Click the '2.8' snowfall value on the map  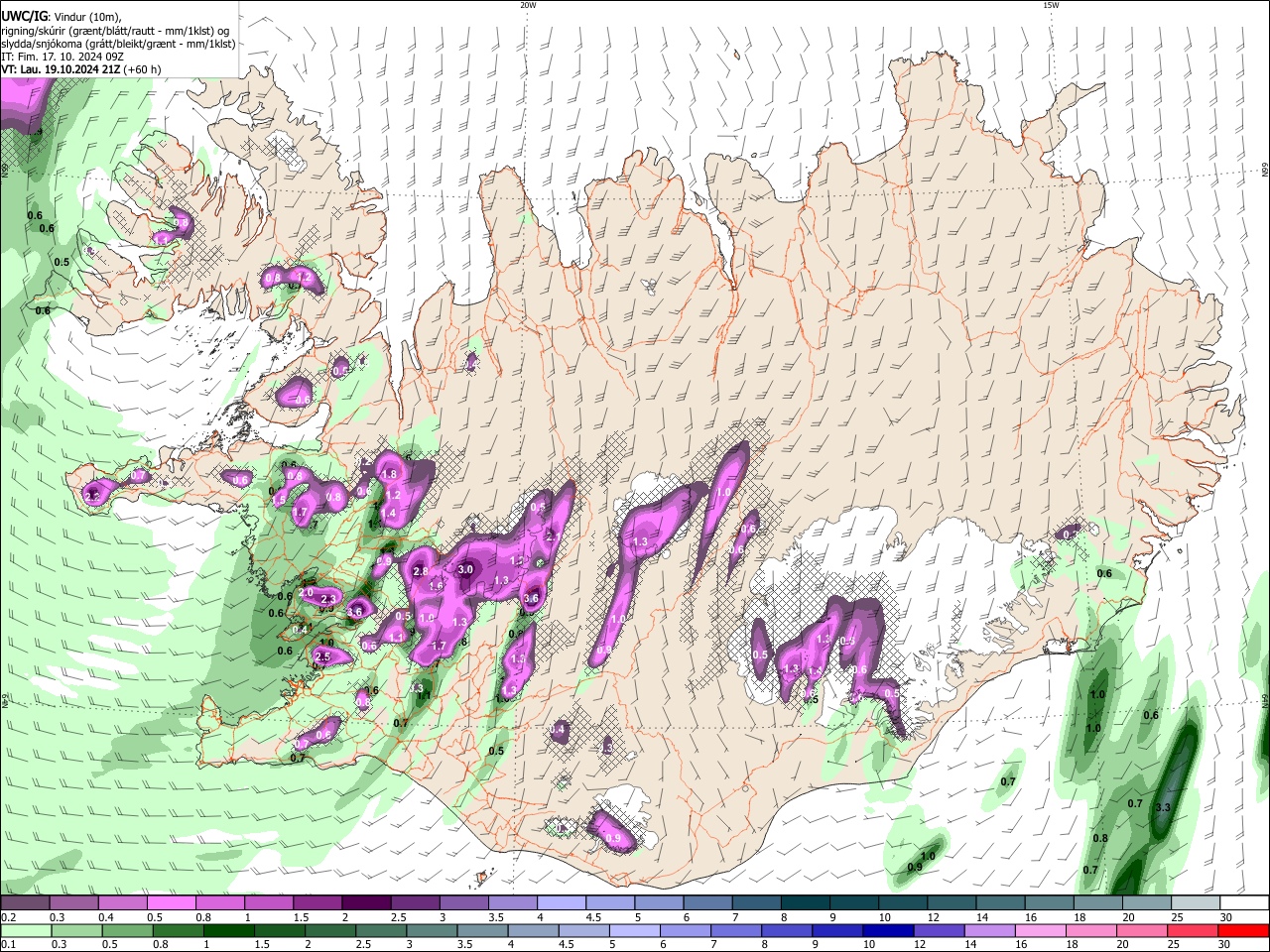click(420, 572)
